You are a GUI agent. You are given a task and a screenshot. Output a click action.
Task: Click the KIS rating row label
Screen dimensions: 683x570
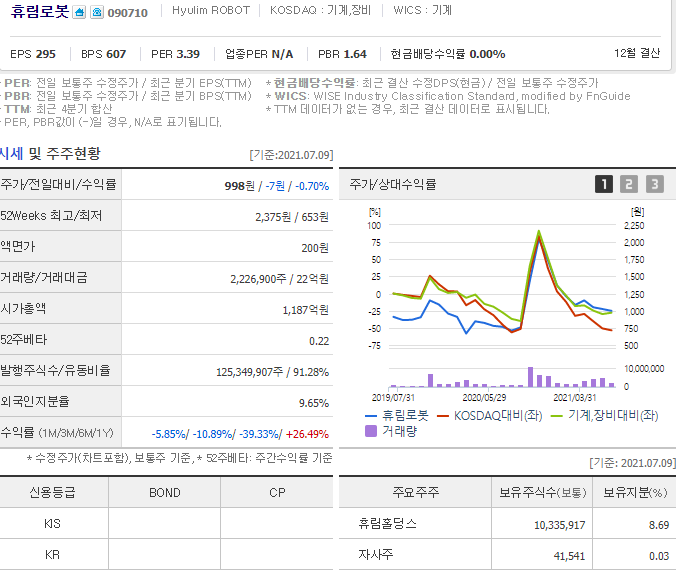pos(52,523)
